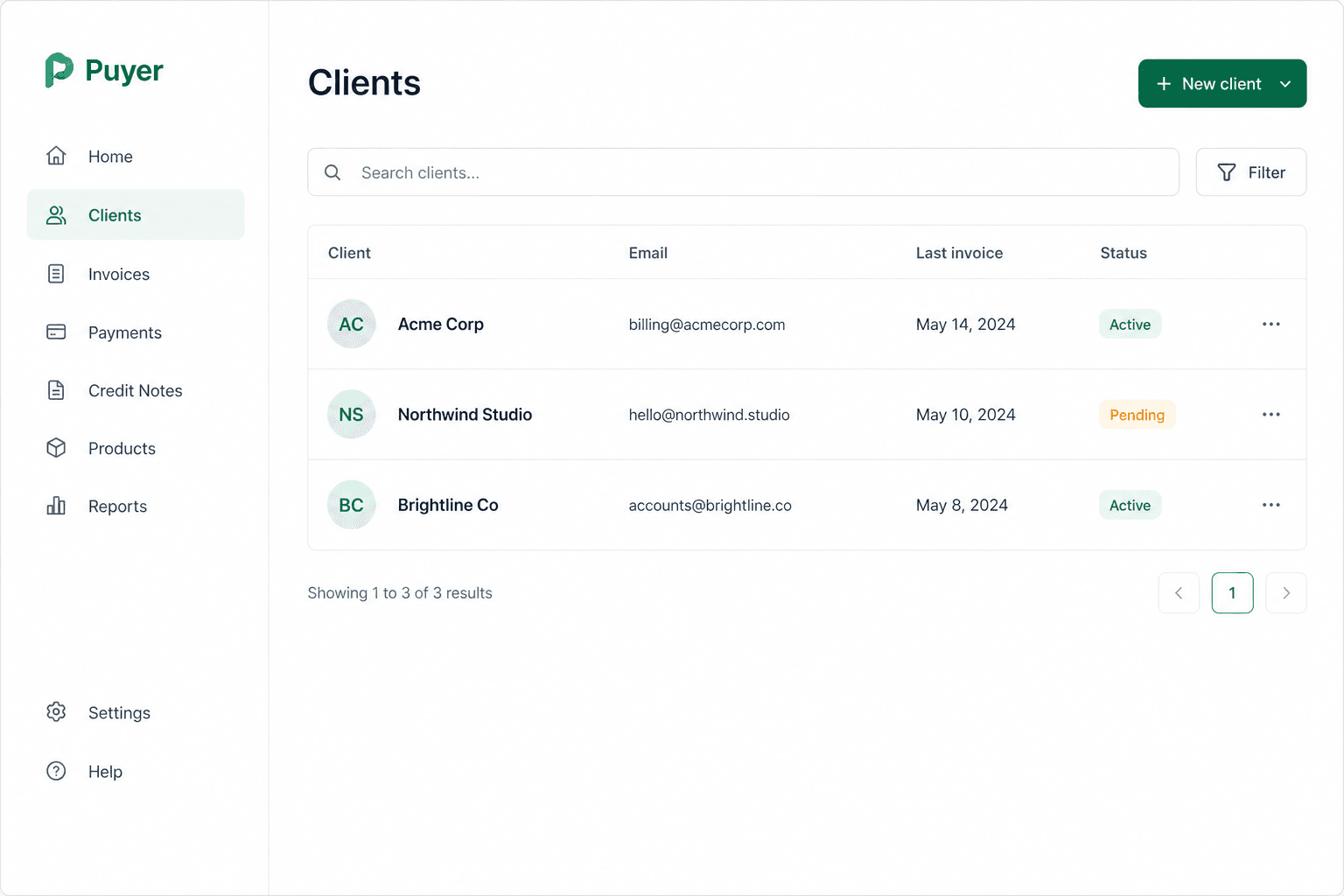This screenshot has height=896, width=1344.
Task: Open the Credit Notes menu item
Action: point(136,390)
